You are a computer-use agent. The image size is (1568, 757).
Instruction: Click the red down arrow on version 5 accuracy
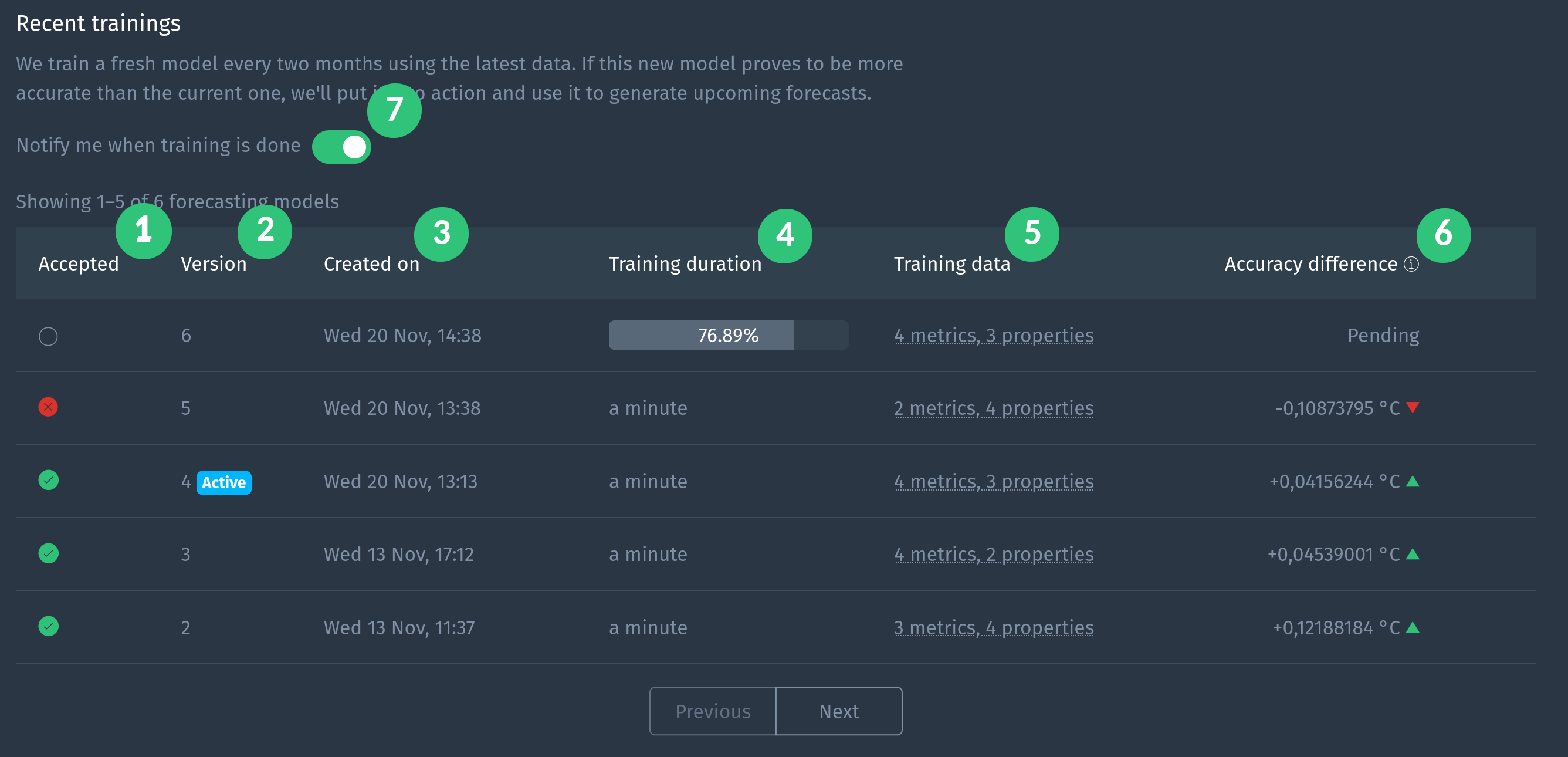[x=1413, y=407]
